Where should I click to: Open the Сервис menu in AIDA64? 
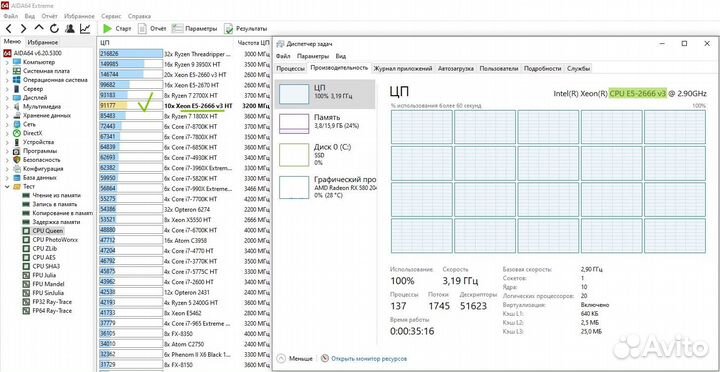(x=112, y=16)
